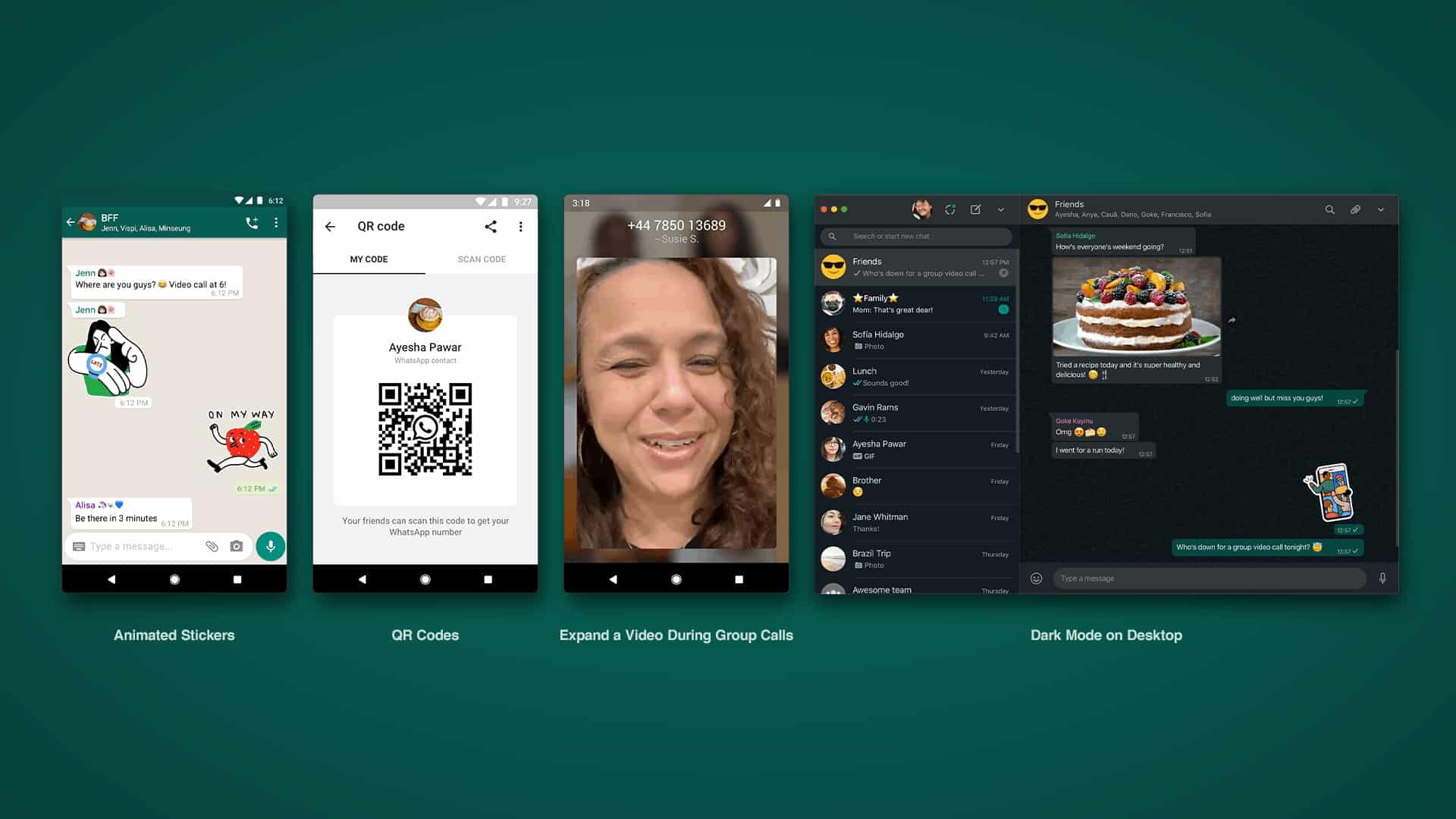
Task: Toggle the green online status indicator for Family
Action: click(1002, 309)
